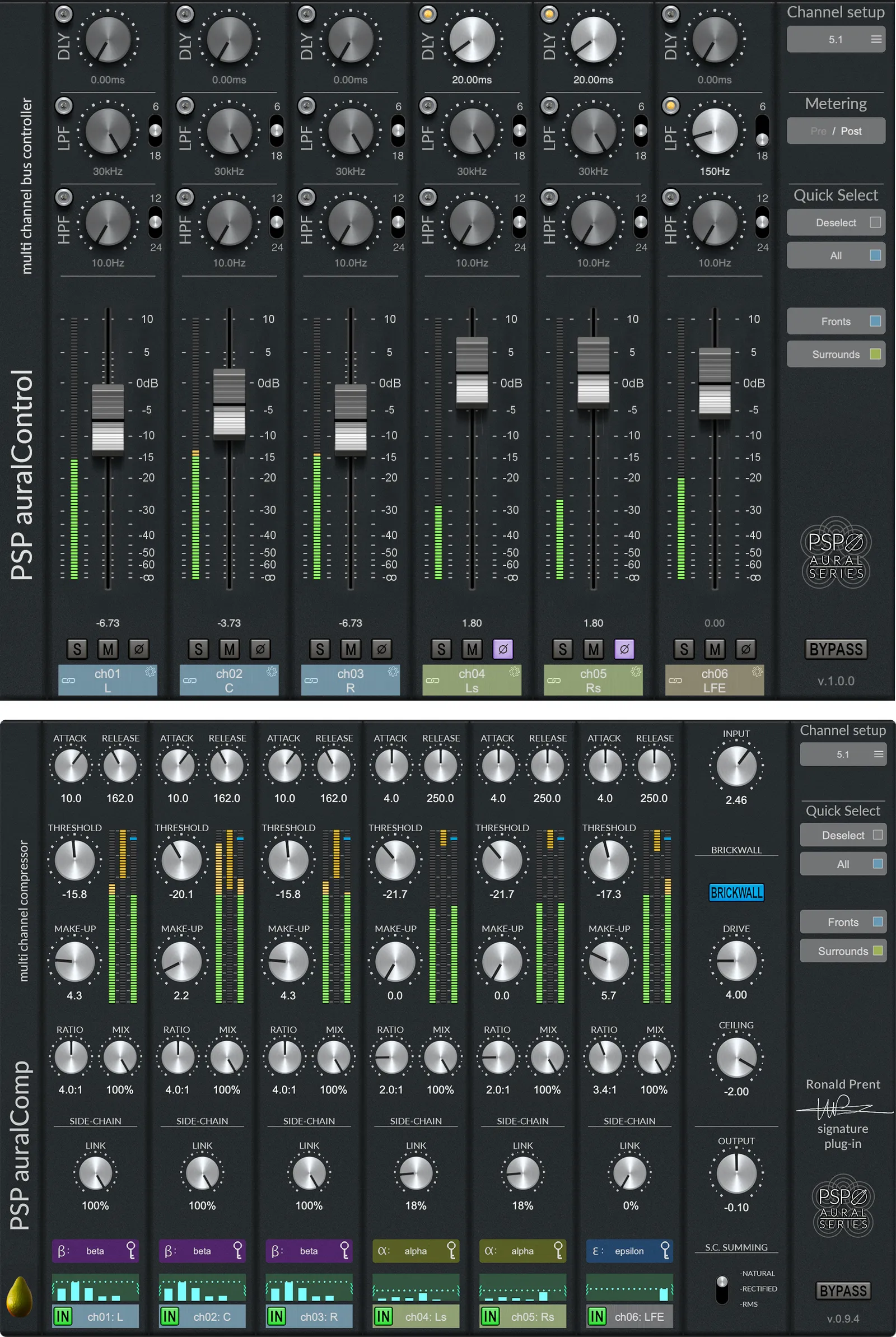Open the epsilon side-chain group selector for ch06
This screenshot has height=1337, width=896.
coord(629,1251)
